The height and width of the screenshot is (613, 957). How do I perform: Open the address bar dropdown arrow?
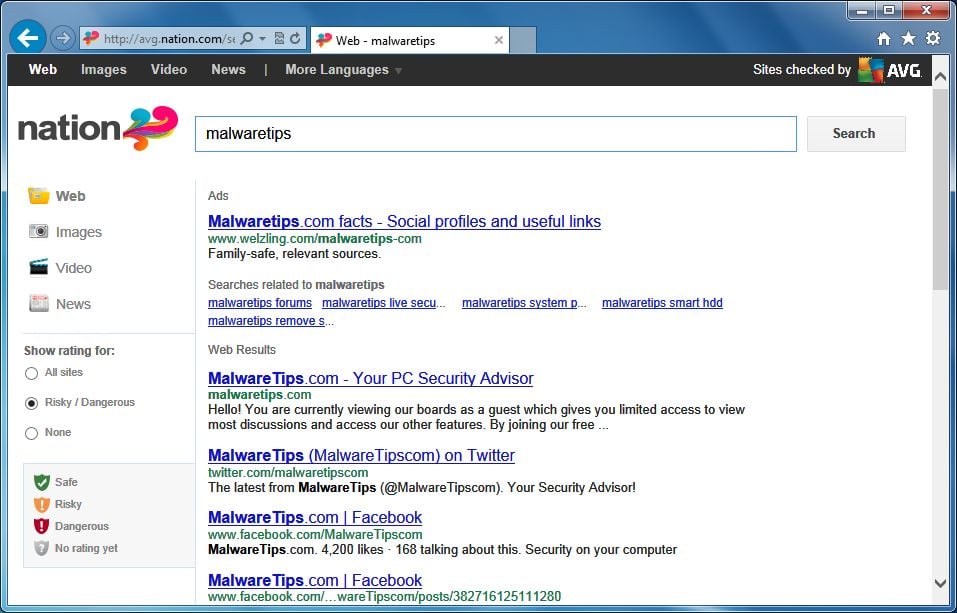262,38
